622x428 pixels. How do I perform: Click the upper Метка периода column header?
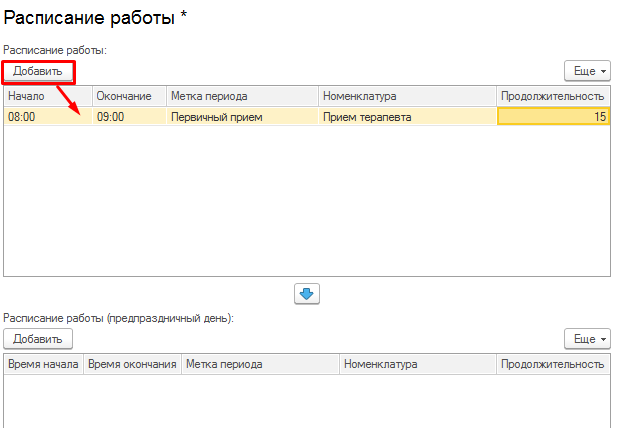pyautogui.click(x=241, y=96)
